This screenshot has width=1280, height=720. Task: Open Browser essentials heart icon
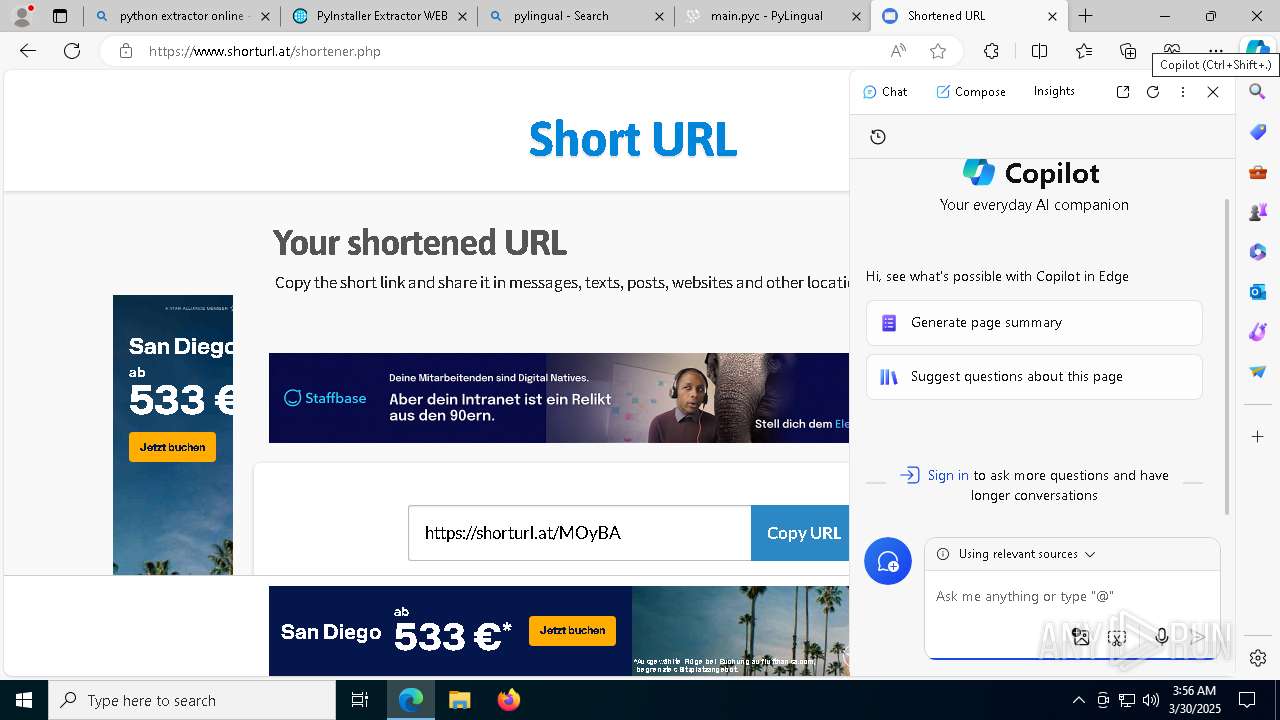(x=1172, y=49)
